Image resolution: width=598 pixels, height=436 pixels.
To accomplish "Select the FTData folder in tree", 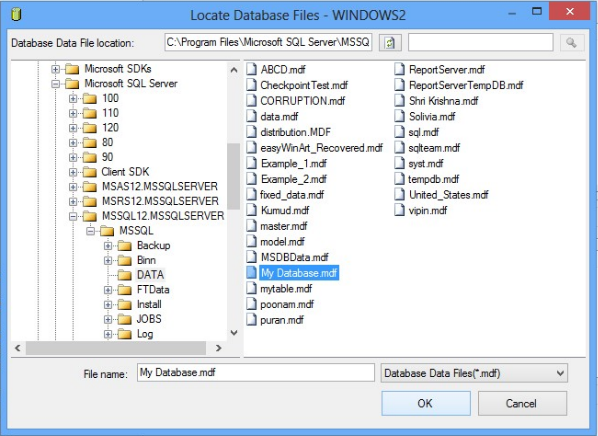I will point(153,290).
